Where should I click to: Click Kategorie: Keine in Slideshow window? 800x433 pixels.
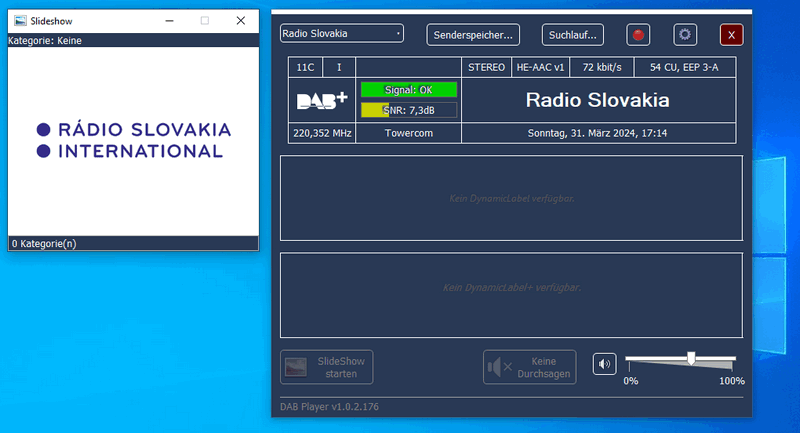[45, 40]
